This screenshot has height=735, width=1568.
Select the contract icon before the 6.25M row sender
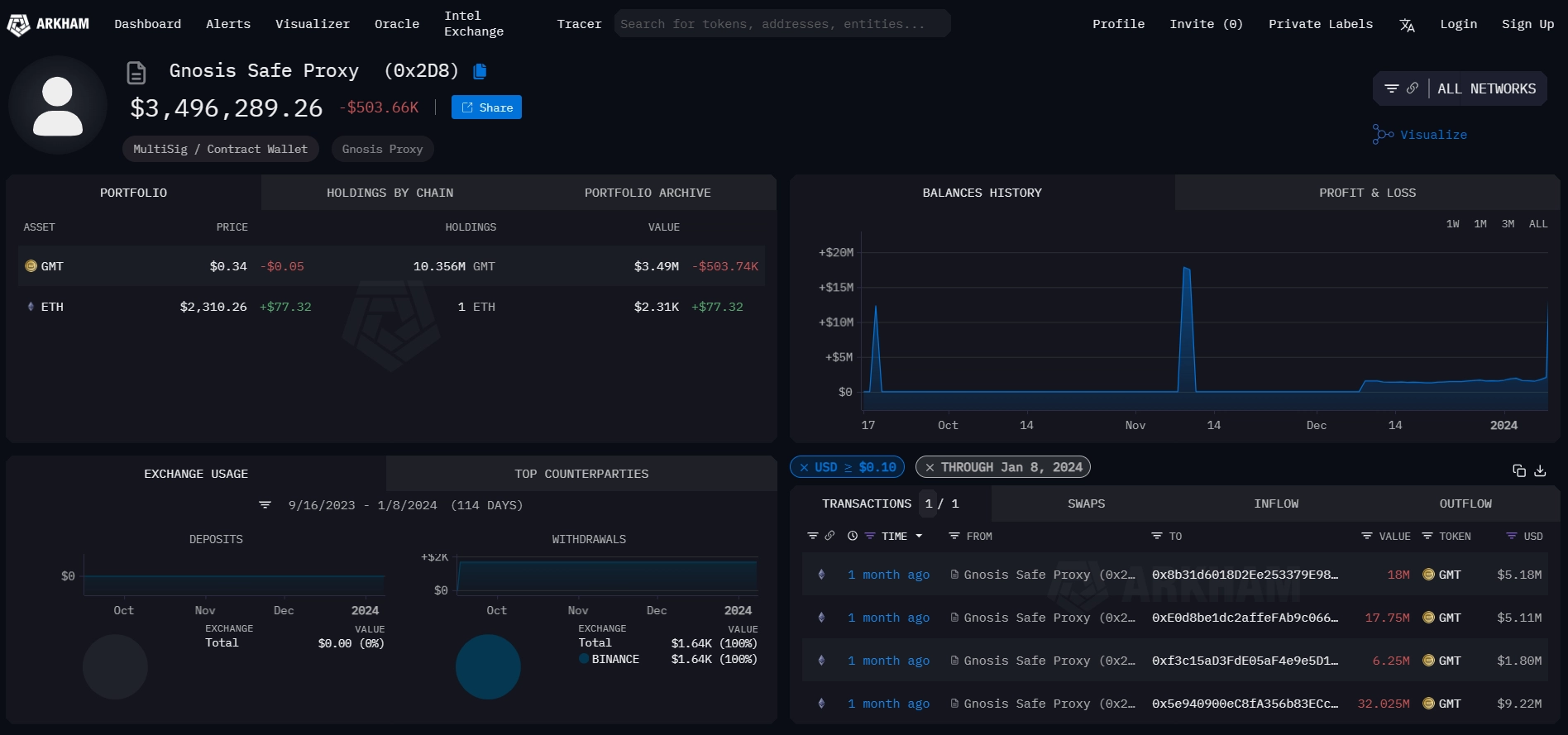click(x=954, y=661)
